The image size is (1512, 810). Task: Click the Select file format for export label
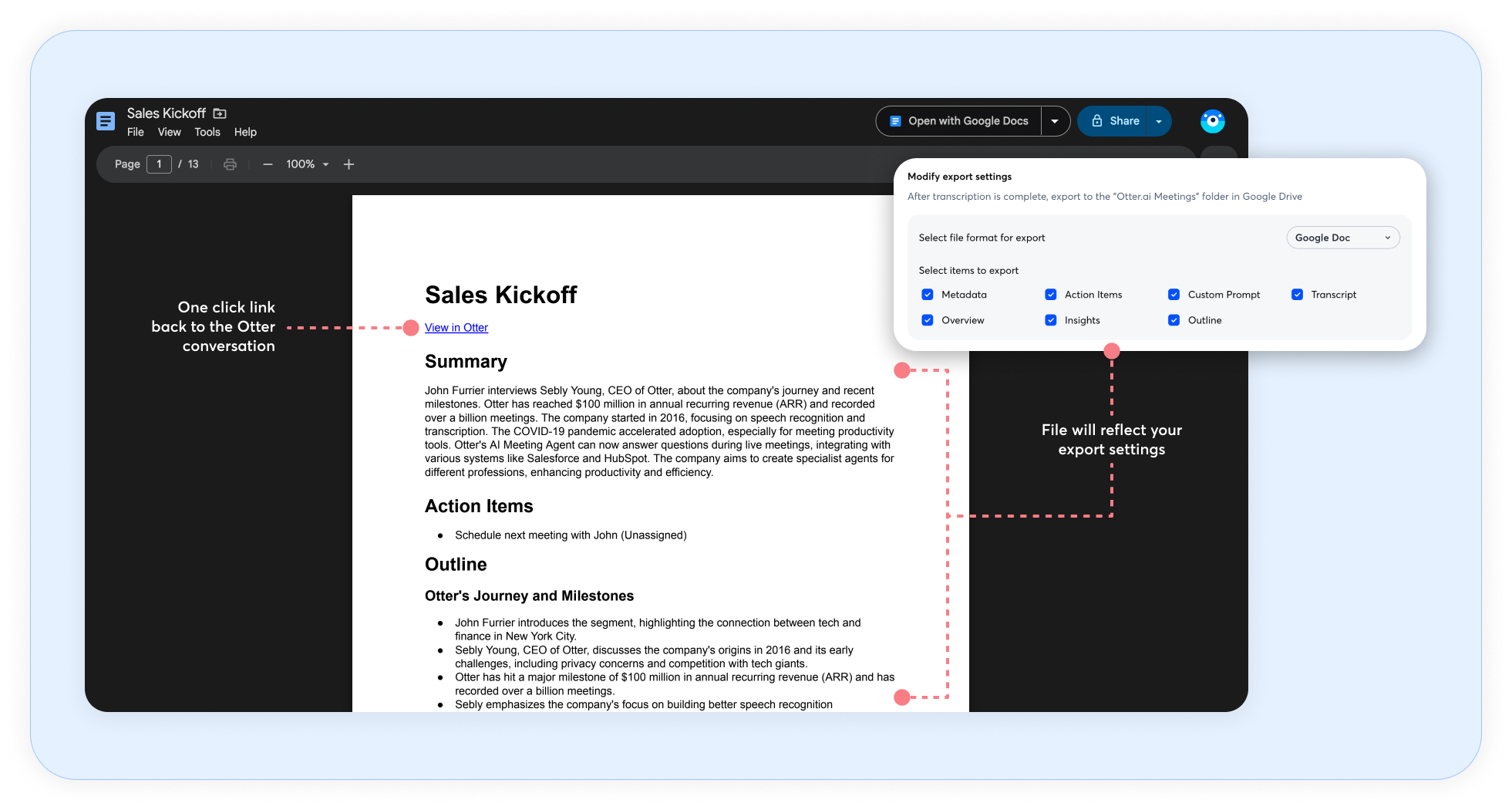982,238
